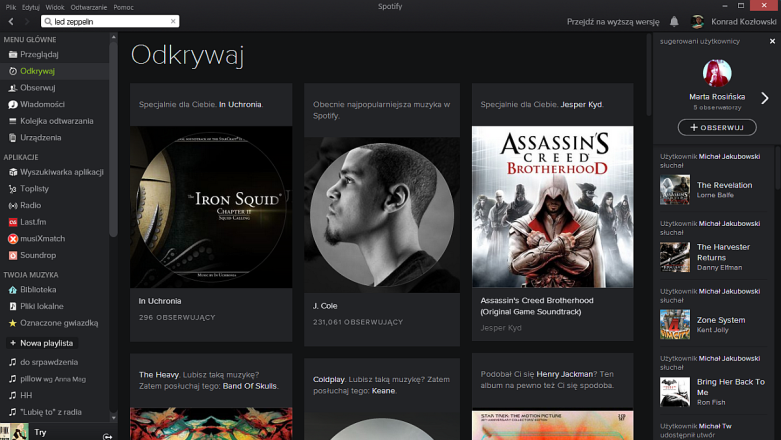This screenshot has width=781, height=440.
Task: Click the share icon beside Try
Action: pyautogui.click(x=107, y=437)
